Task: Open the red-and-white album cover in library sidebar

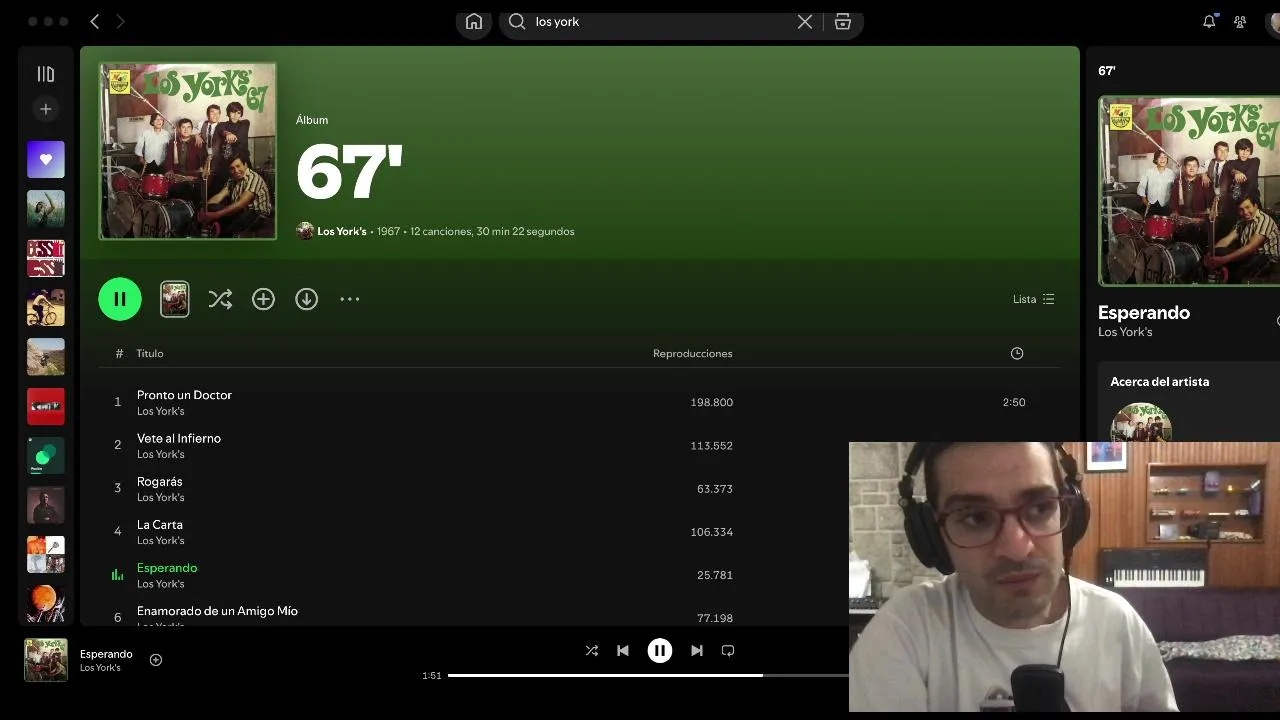Action: pyautogui.click(x=46, y=258)
